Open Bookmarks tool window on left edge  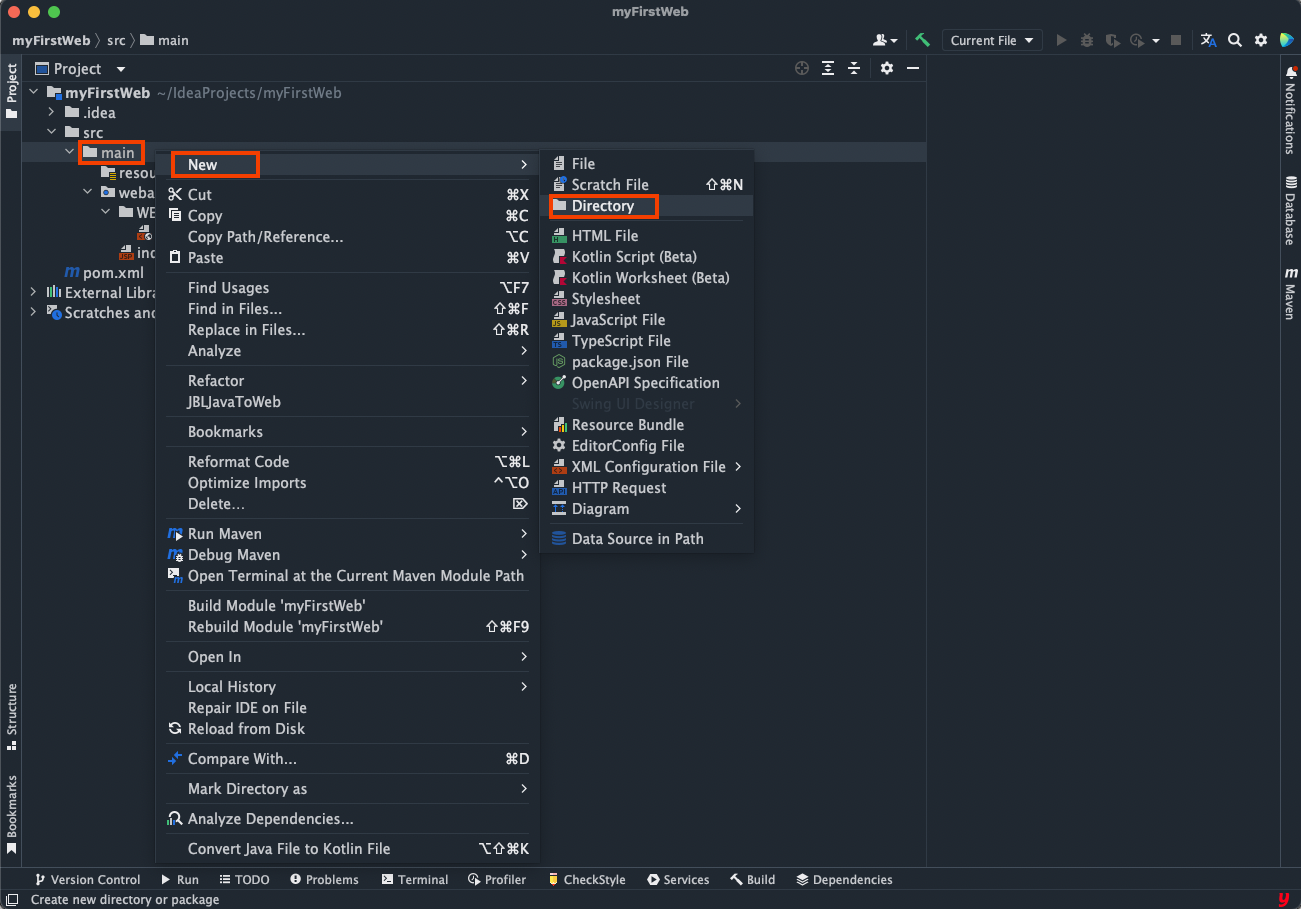[12, 814]
